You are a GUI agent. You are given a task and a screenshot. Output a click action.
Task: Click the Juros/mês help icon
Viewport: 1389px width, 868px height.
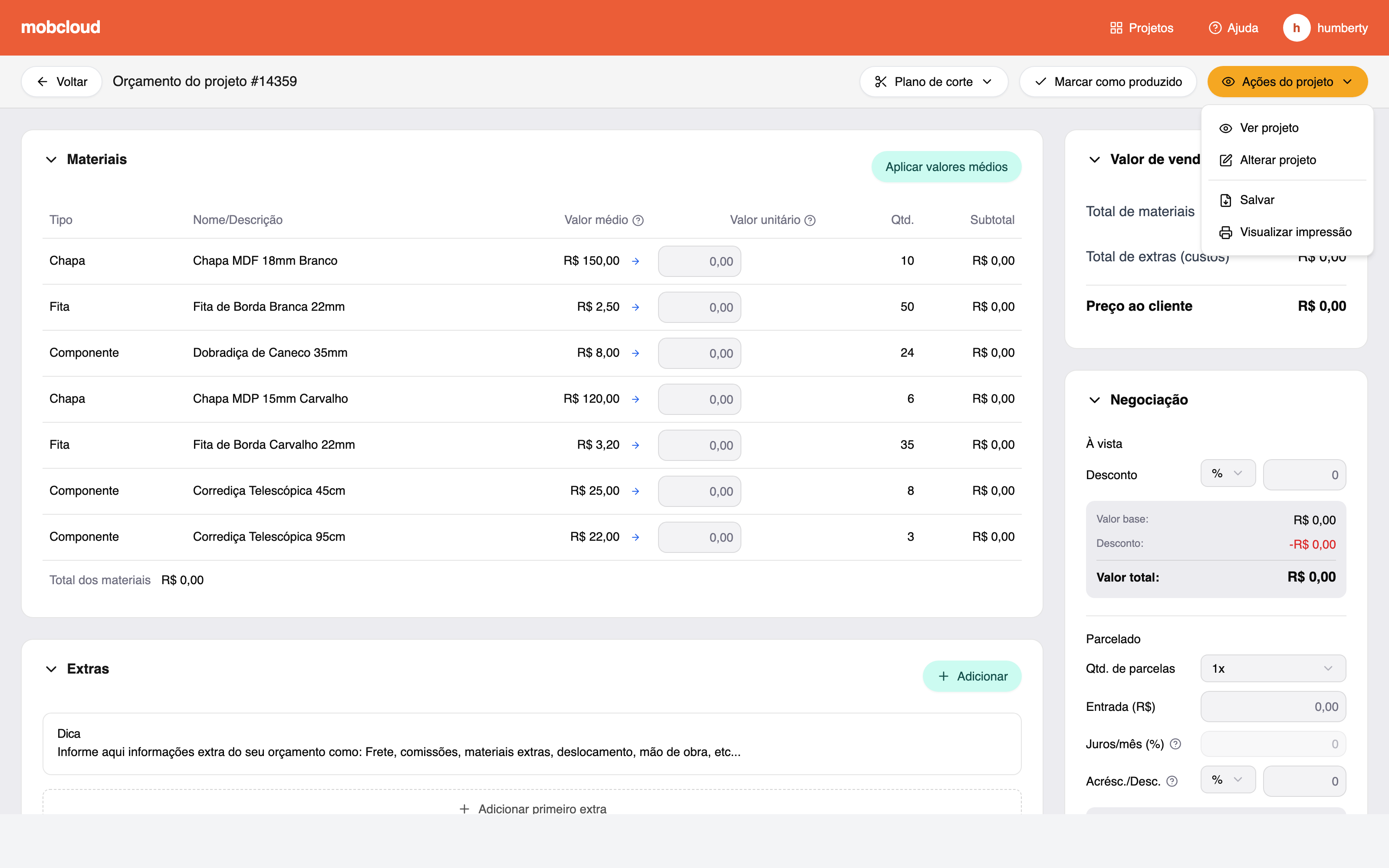point(1175,744)
